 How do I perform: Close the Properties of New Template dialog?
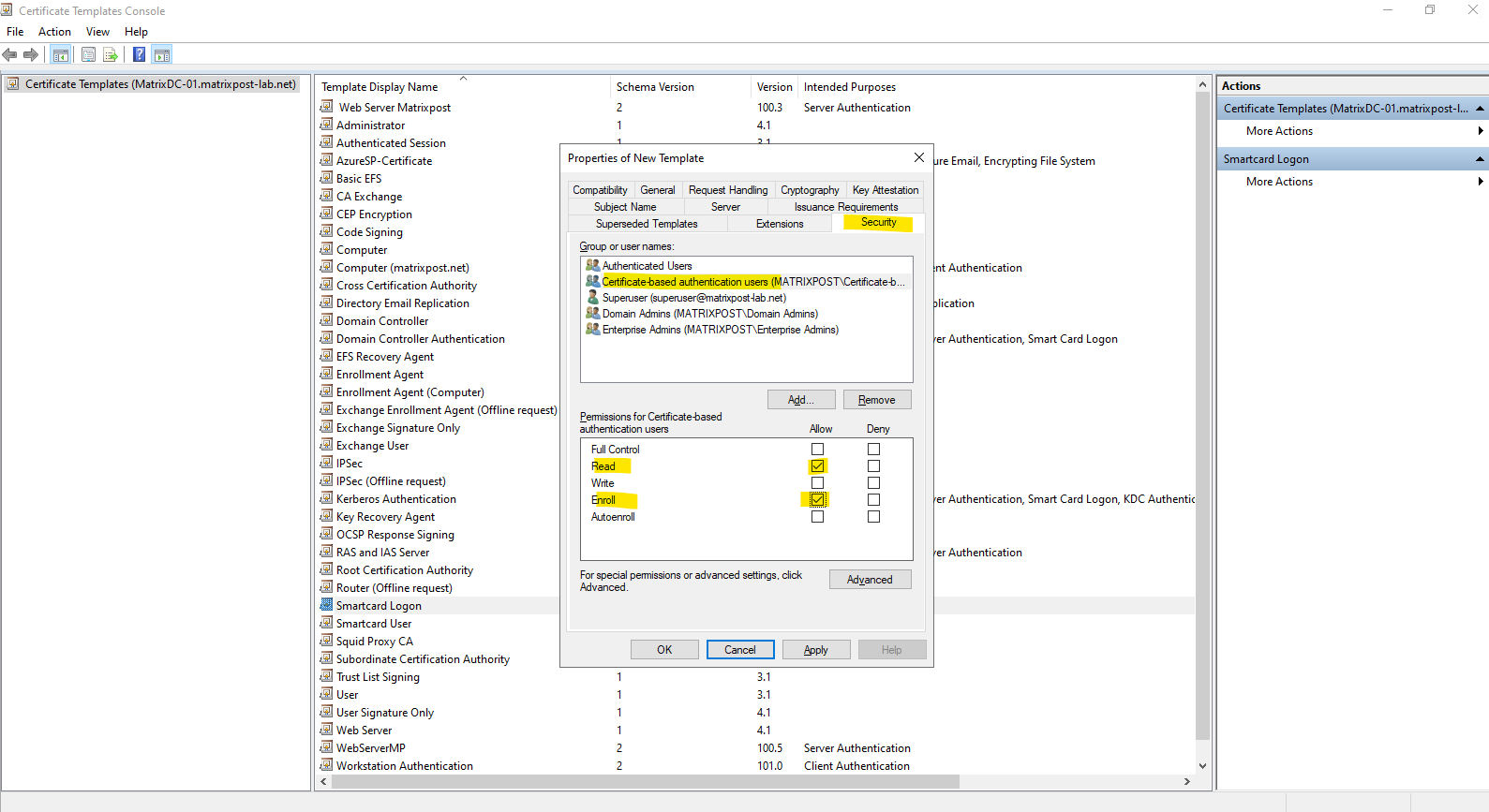[x=919, y=157]
